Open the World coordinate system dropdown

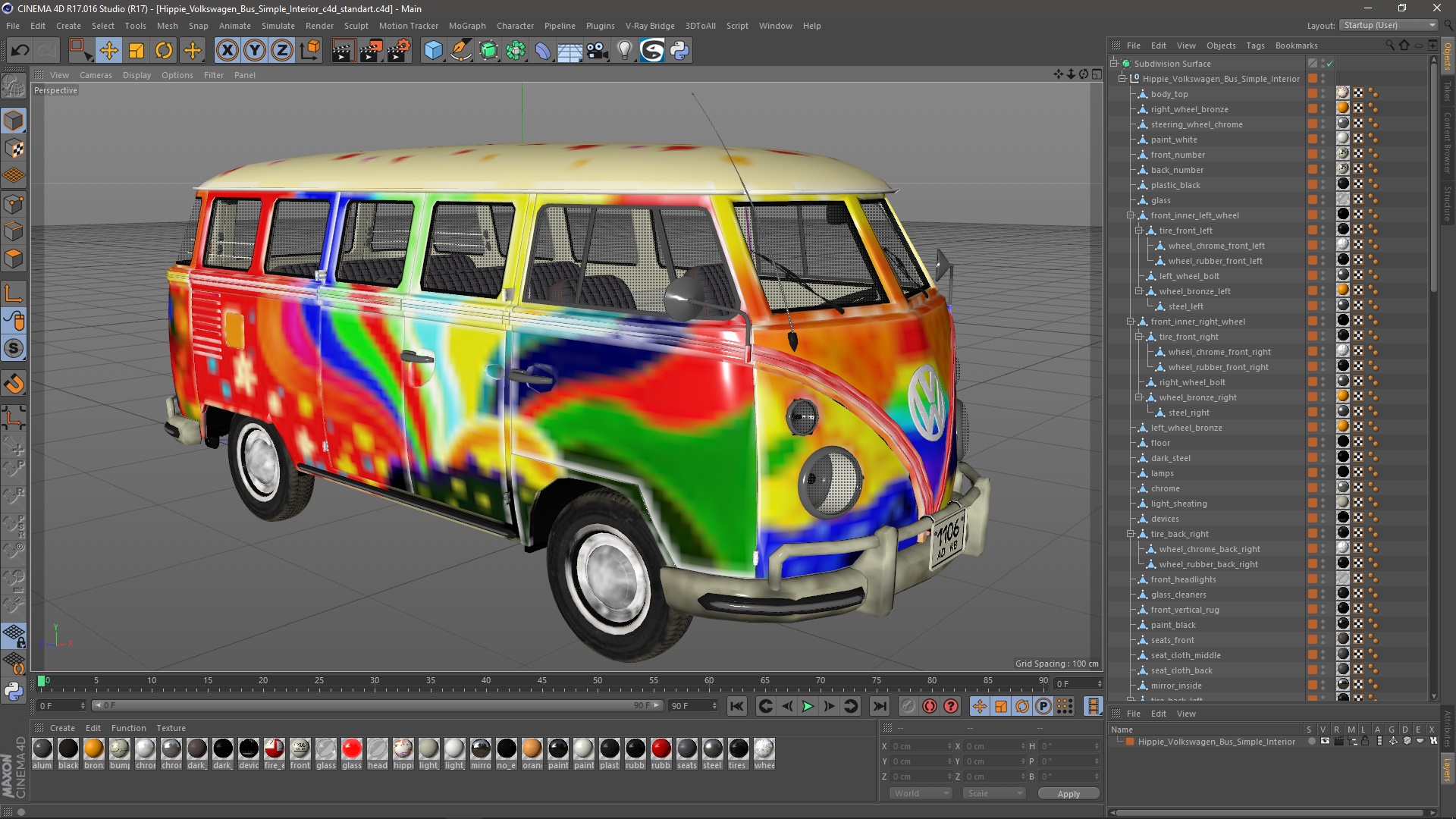click(920, 793)
